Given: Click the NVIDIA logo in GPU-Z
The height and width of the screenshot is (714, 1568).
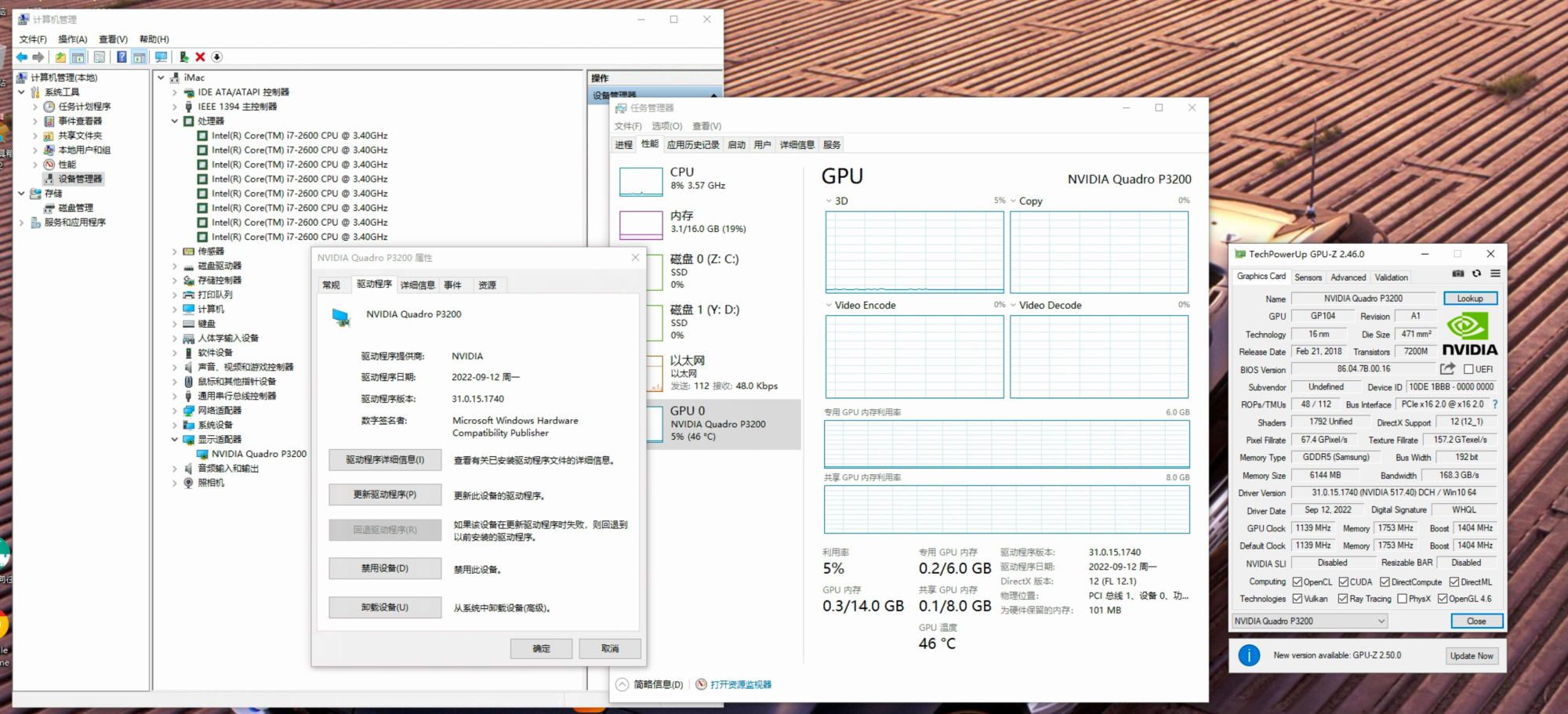Looking at the screenshot, I should [x=1470, y=334].
